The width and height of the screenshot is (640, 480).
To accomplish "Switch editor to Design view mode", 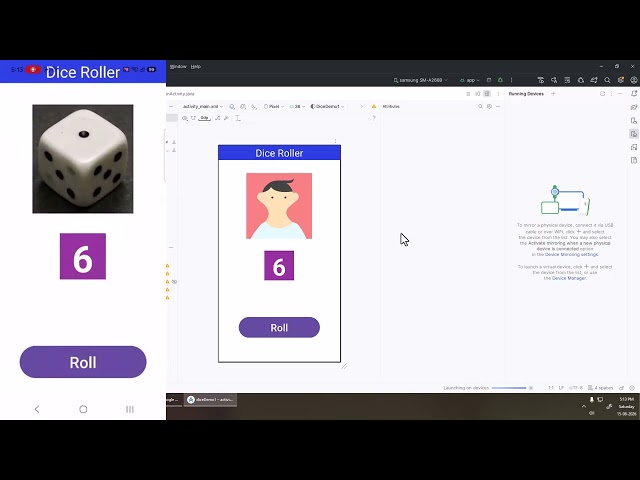I will coord(487,94).
